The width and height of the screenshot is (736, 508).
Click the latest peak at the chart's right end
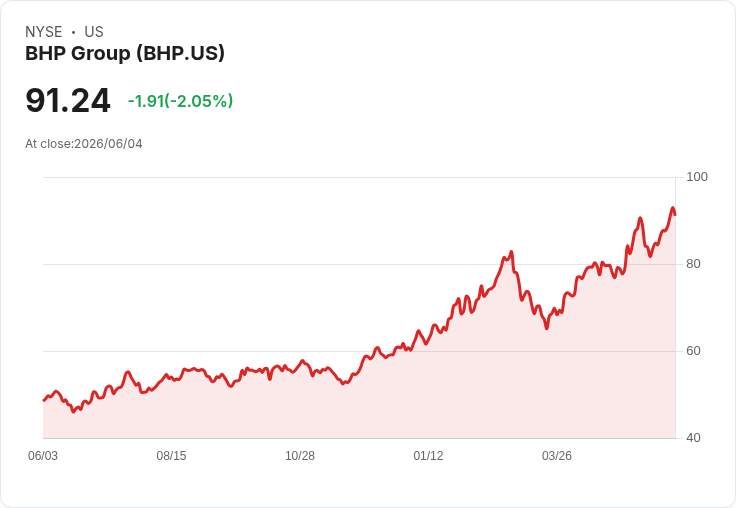673,208
